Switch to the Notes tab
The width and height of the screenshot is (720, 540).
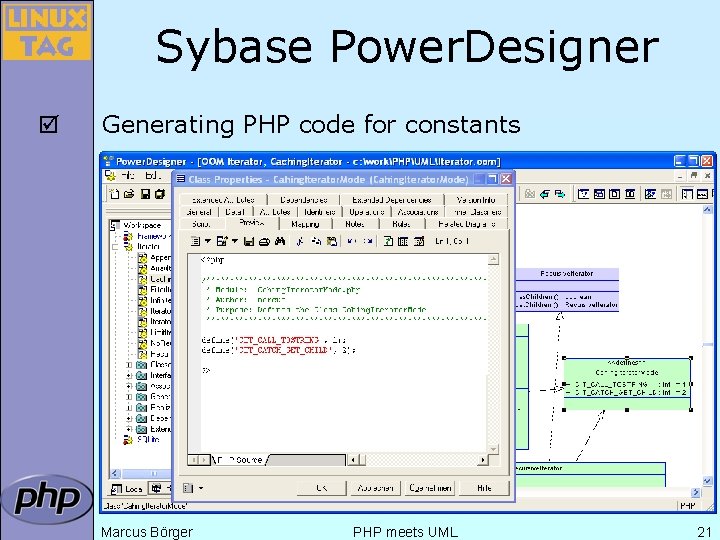click(354, 224)
